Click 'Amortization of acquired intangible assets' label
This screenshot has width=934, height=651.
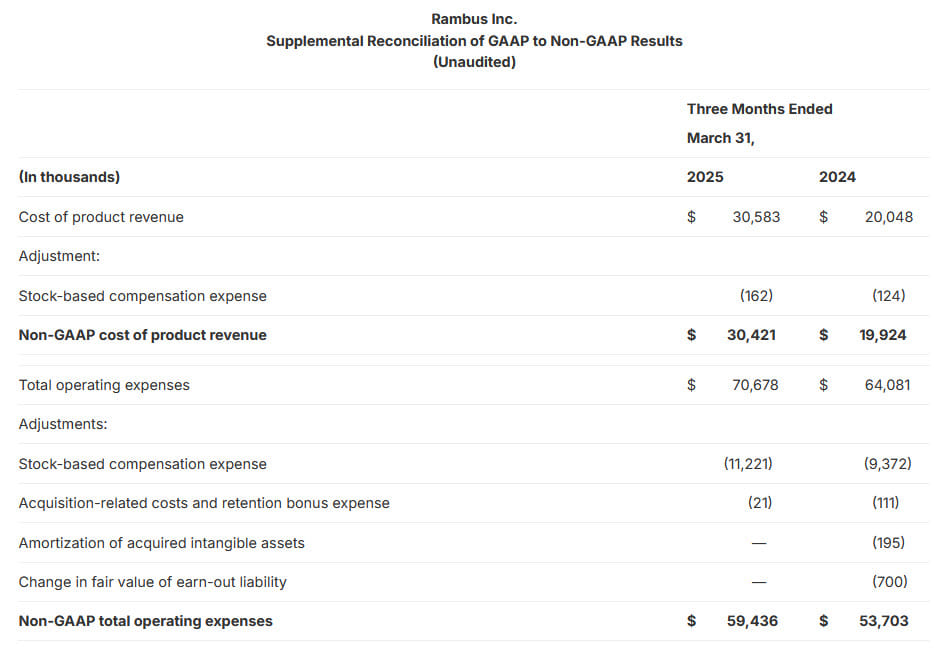click(x=161, y=543)
